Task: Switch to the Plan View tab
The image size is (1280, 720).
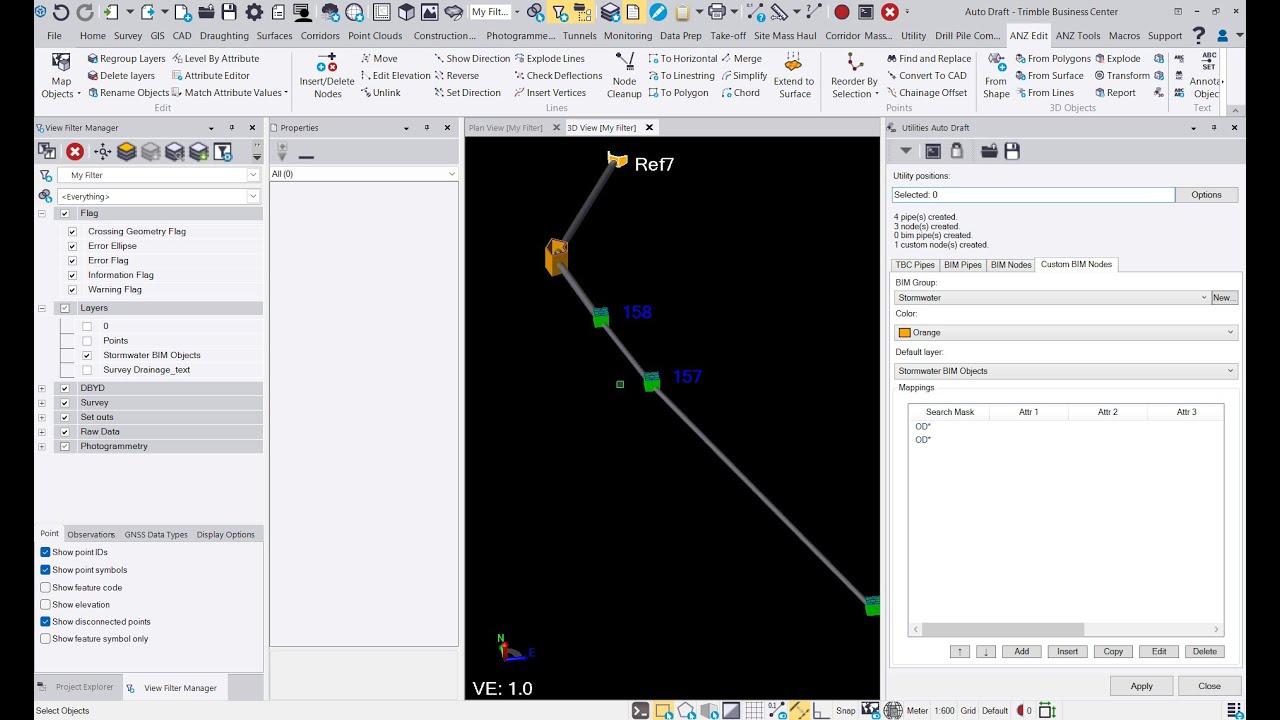Action: click(506, 127)
